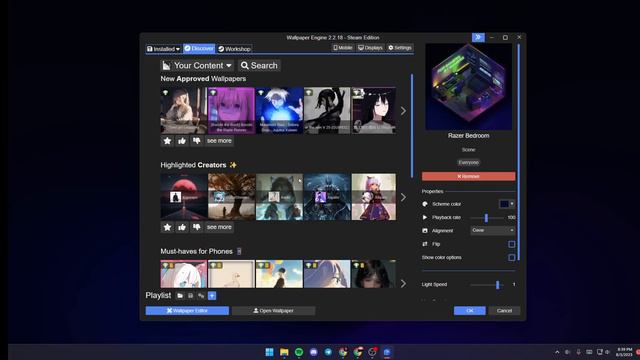
Task: Click the Razer Bedroom preview image
Action: pyautogui.click(x=469, y=87)
